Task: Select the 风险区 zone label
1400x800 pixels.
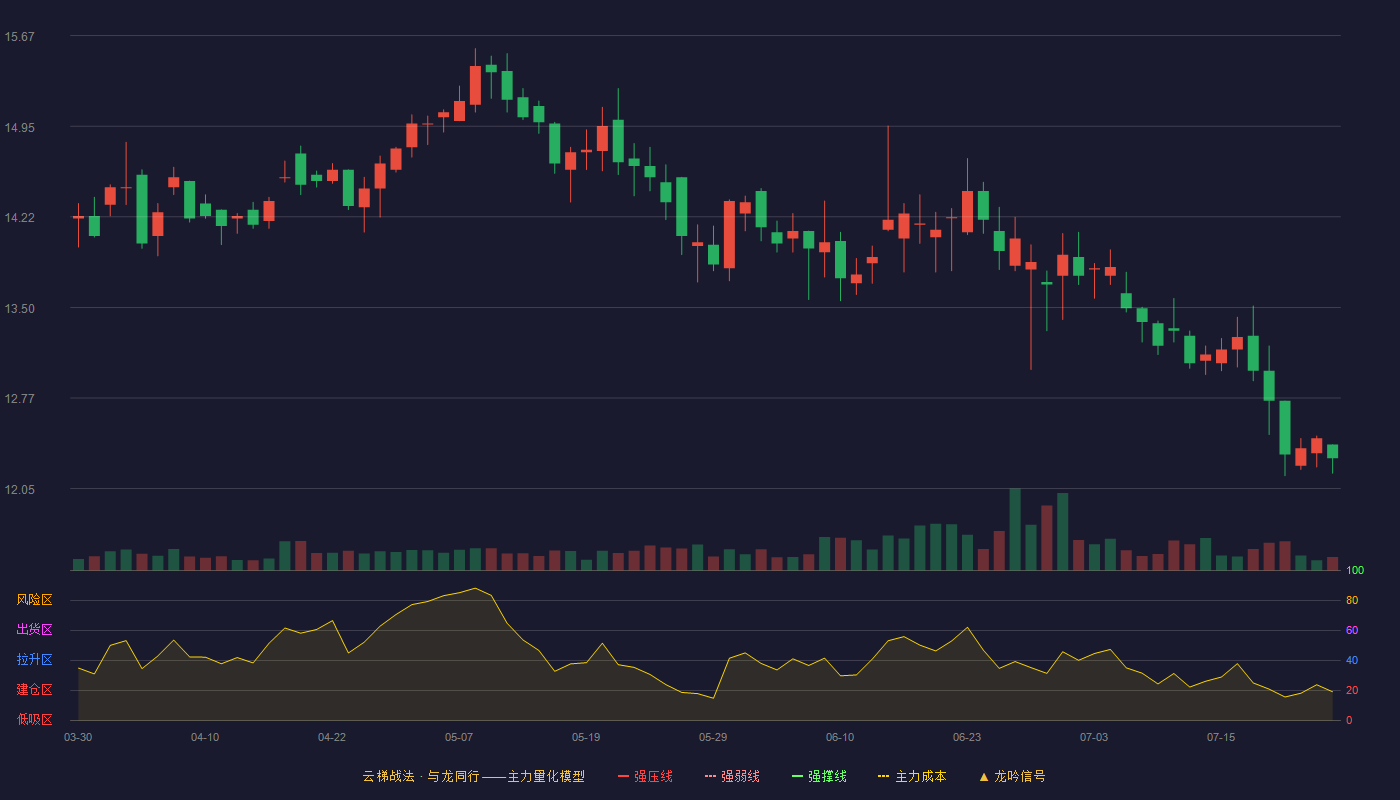Action: [x=34, y=600]
